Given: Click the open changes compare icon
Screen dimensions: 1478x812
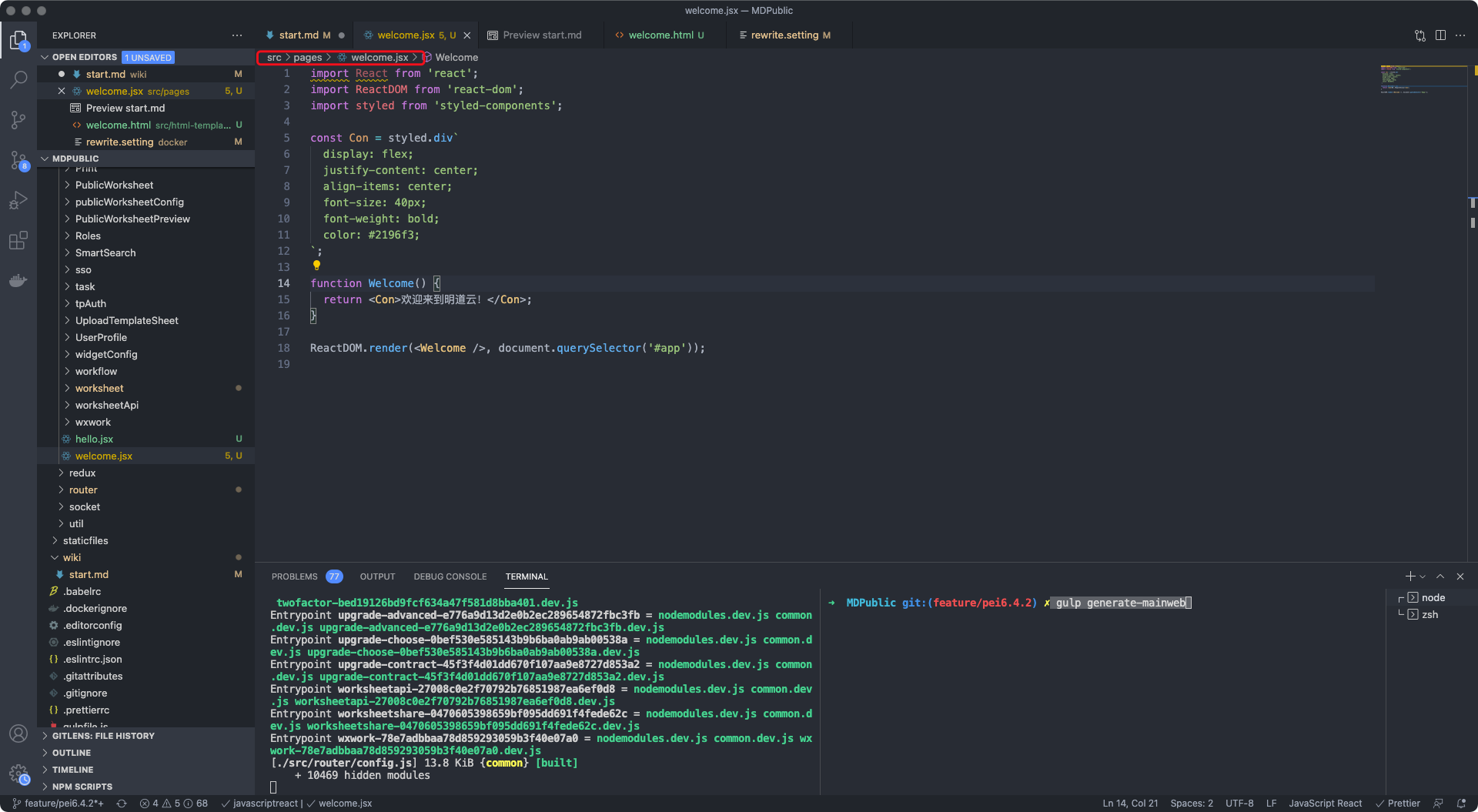Looking at the screenshot, I should click(x=1420, y=35).
